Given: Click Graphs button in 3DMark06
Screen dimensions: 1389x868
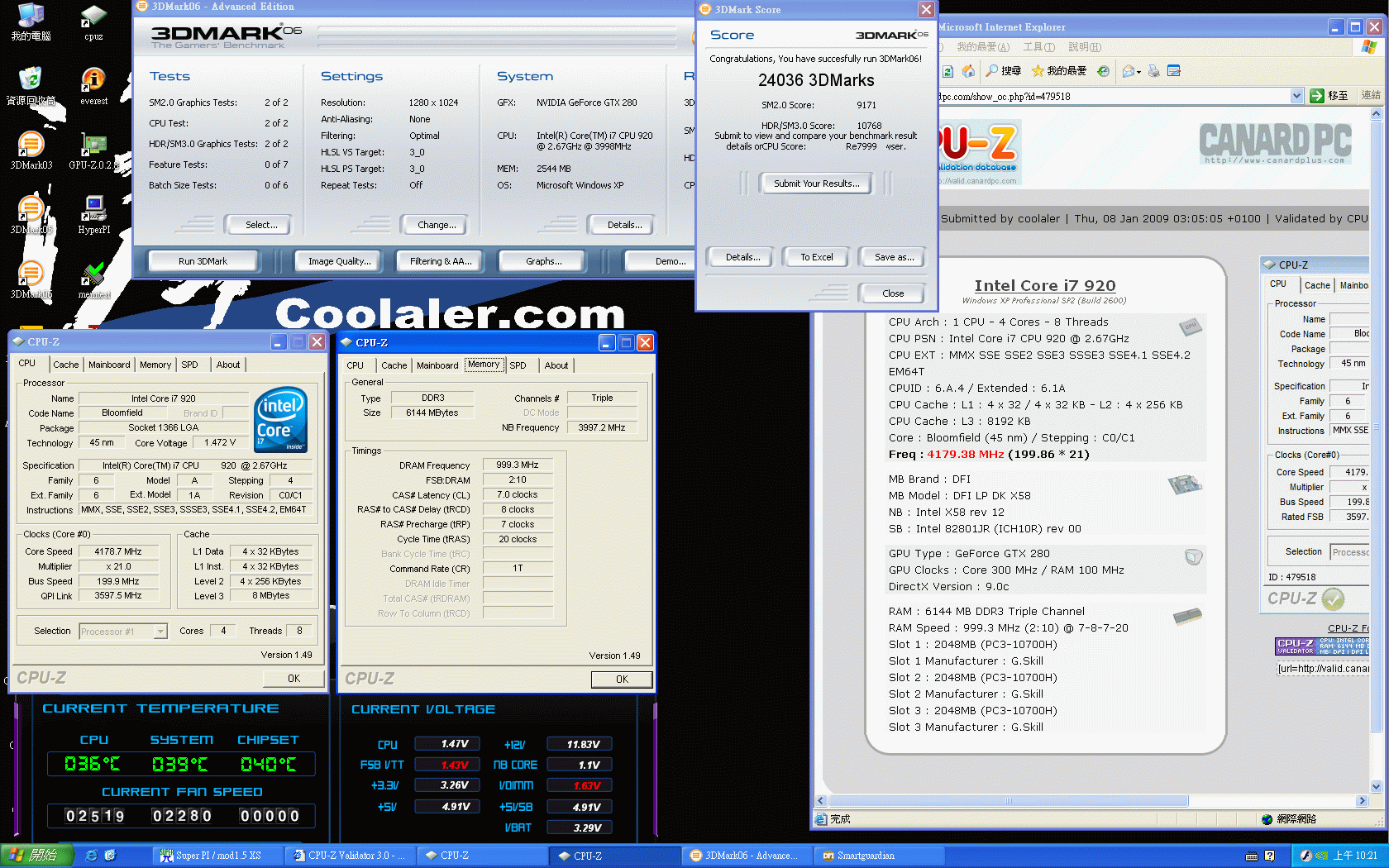Looking at the screenshot, I should [x=543, y=261].
